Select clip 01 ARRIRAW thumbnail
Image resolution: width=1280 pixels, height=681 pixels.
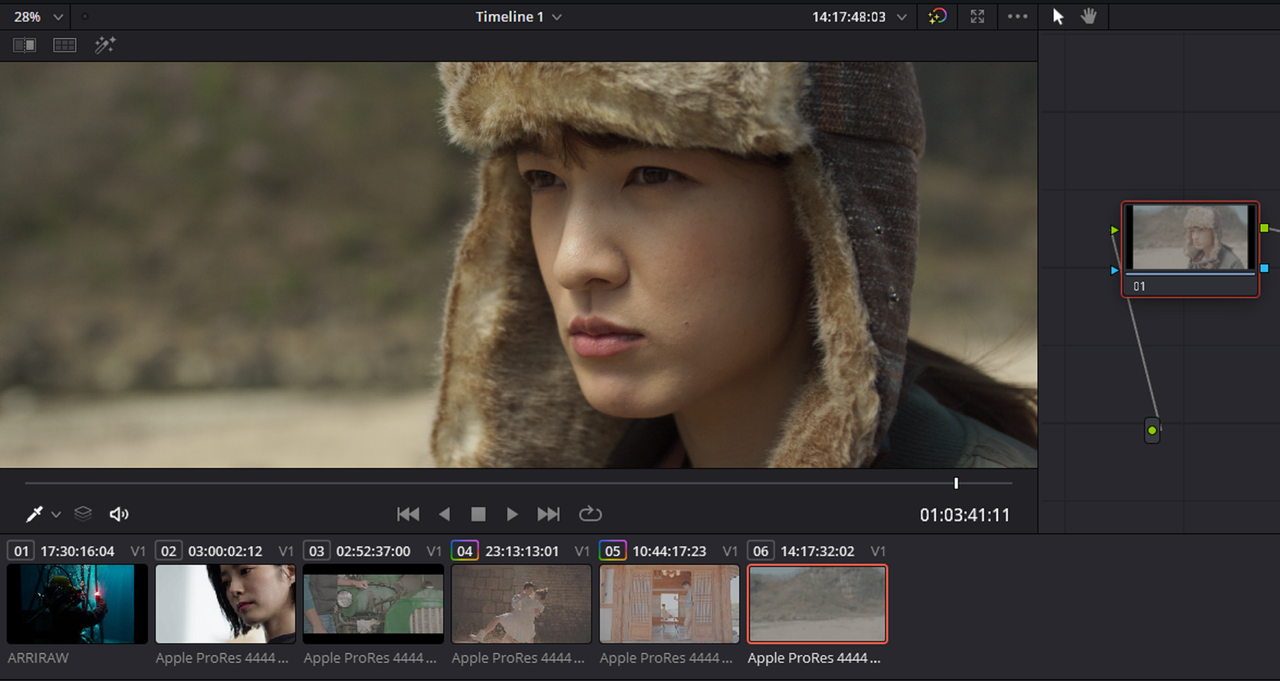coord(78,604)
